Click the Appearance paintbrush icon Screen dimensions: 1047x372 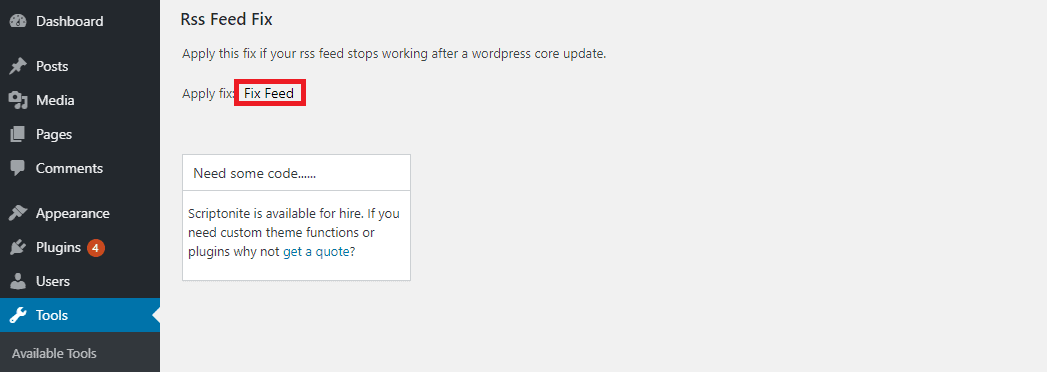[18, 214]
